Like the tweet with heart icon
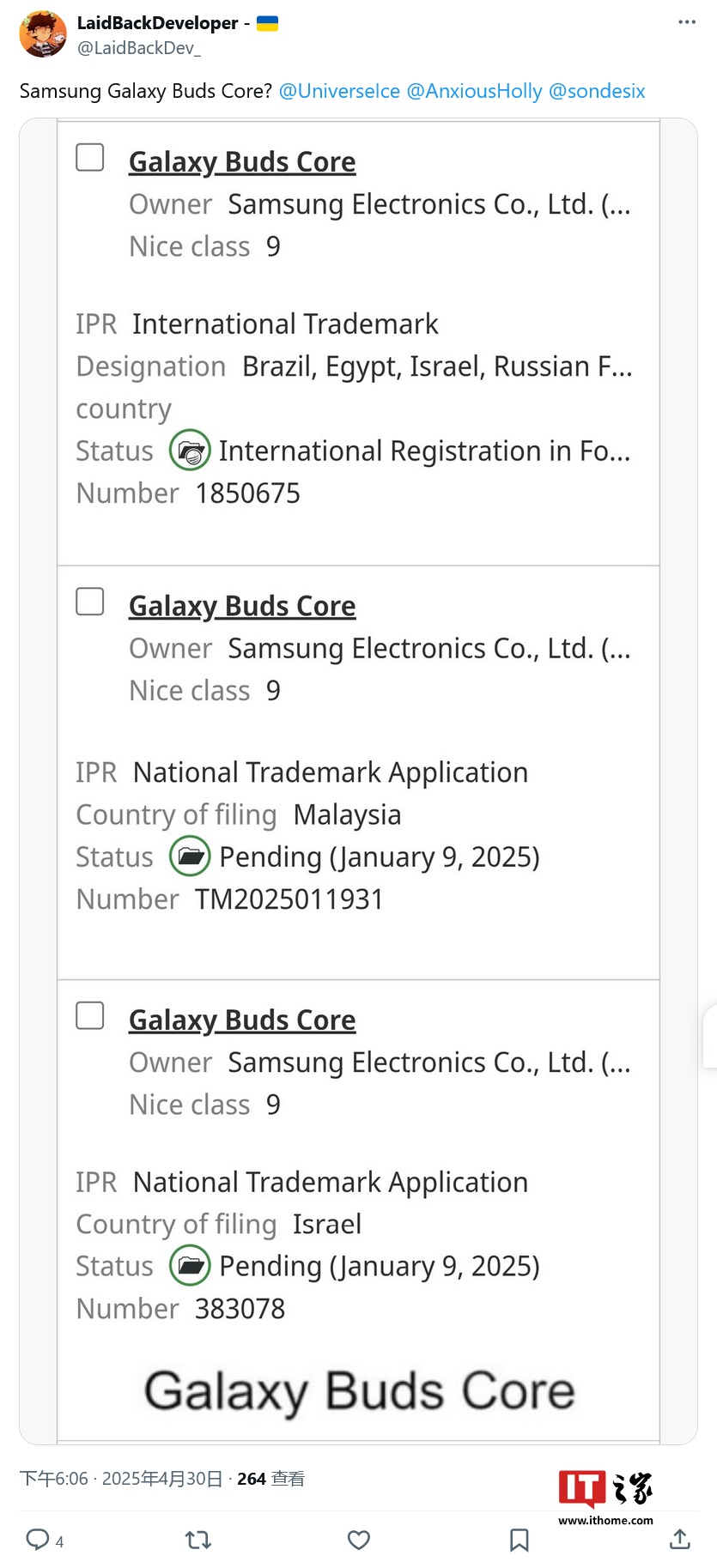Viewport: 717px width, 1568px height. [x=359, y=1540]
